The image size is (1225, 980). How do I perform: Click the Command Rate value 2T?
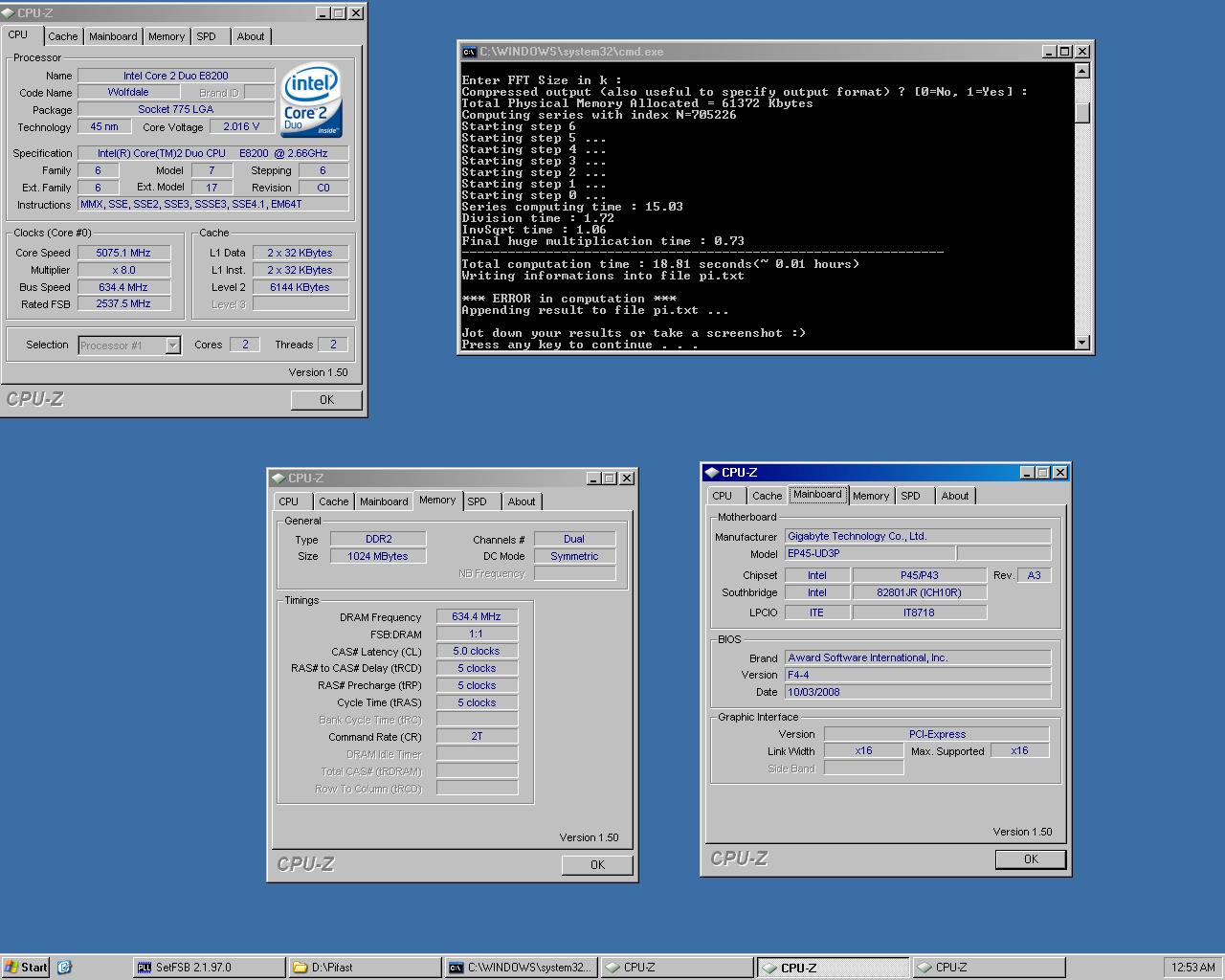(477, 737)
